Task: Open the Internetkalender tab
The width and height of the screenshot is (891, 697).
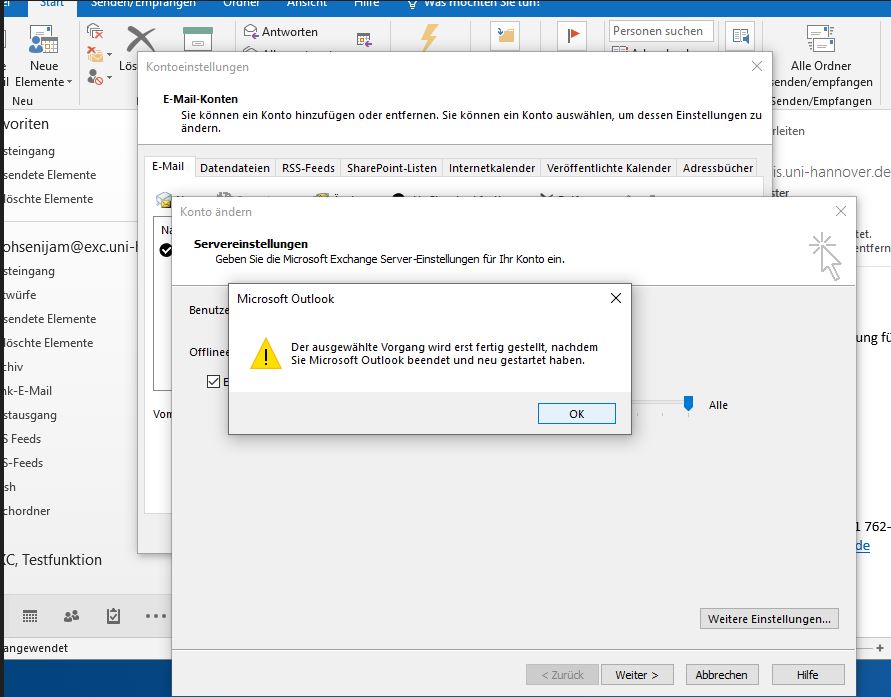Action: pyautogui.click(x=492, y=168)
